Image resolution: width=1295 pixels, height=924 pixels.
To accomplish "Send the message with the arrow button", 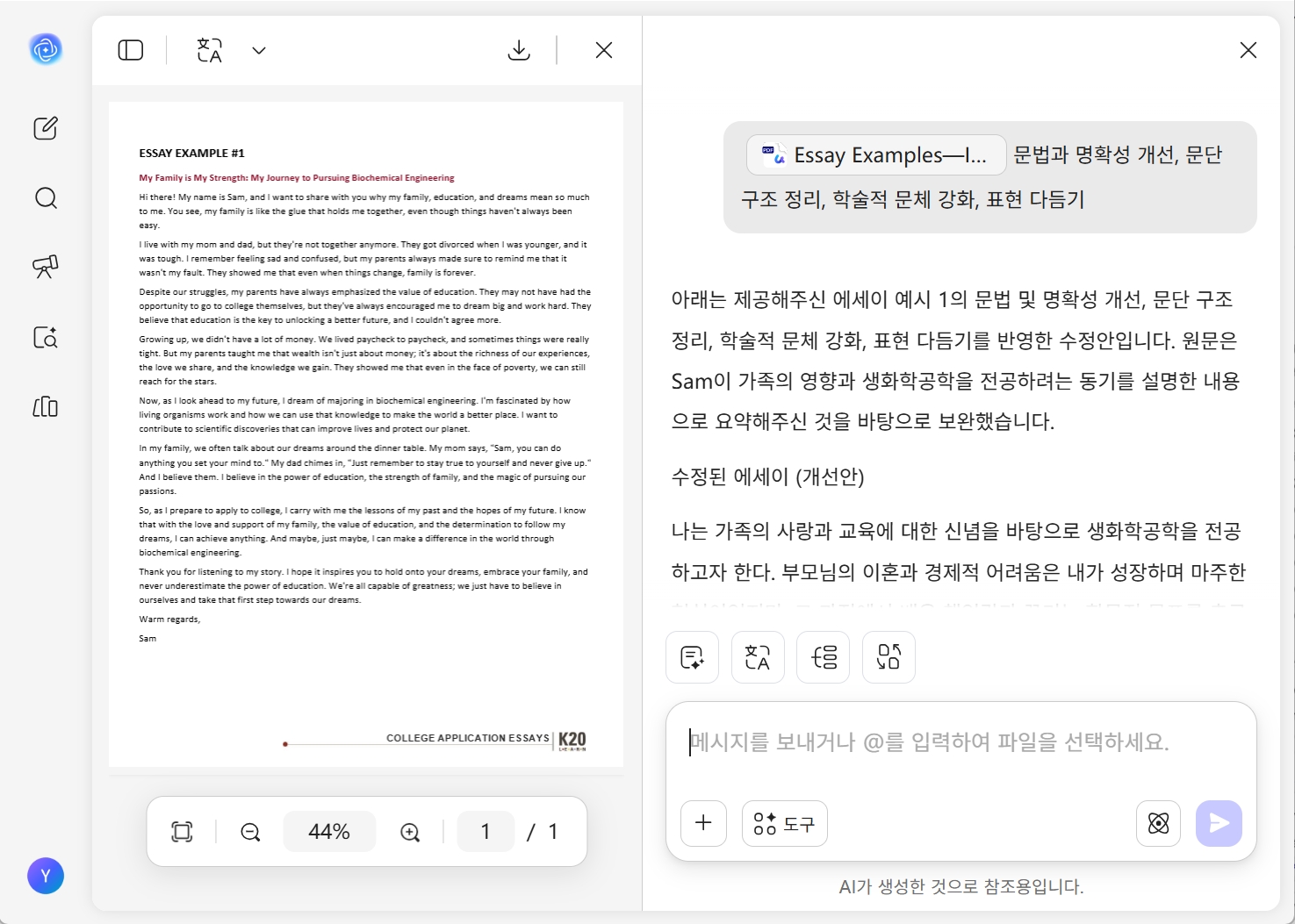I will coord(1219,823).
